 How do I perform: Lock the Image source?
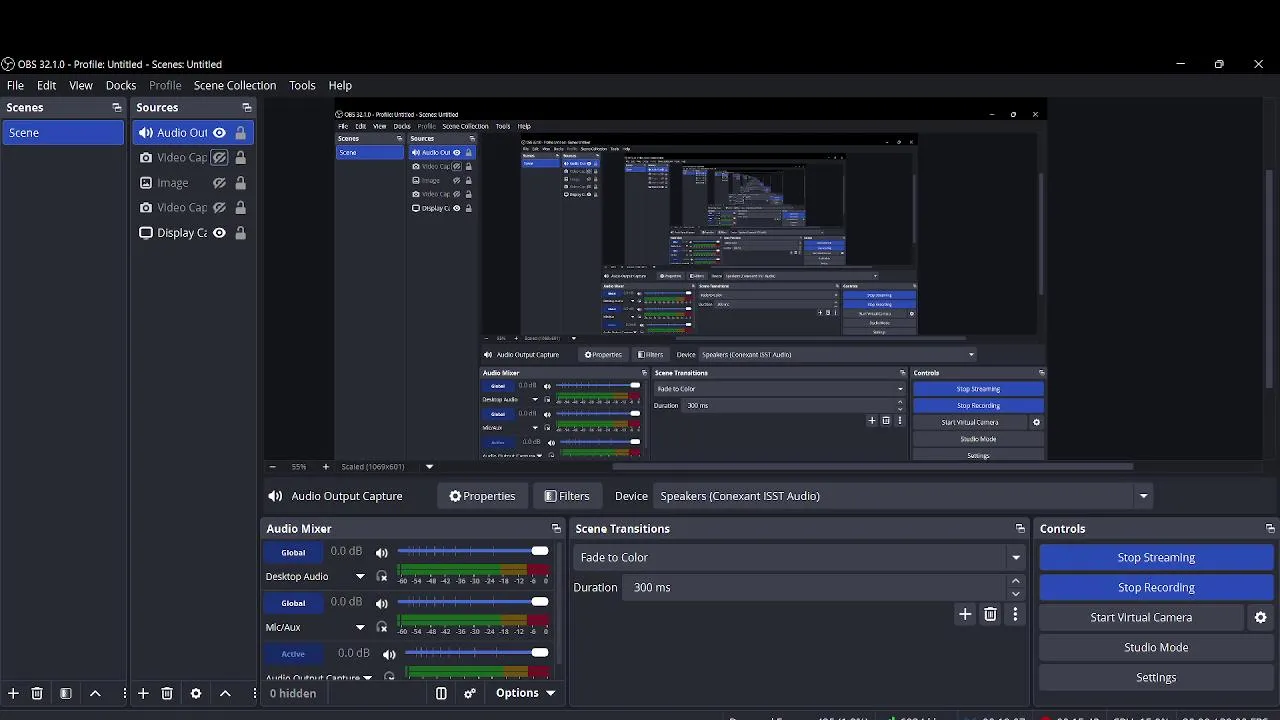240,183
